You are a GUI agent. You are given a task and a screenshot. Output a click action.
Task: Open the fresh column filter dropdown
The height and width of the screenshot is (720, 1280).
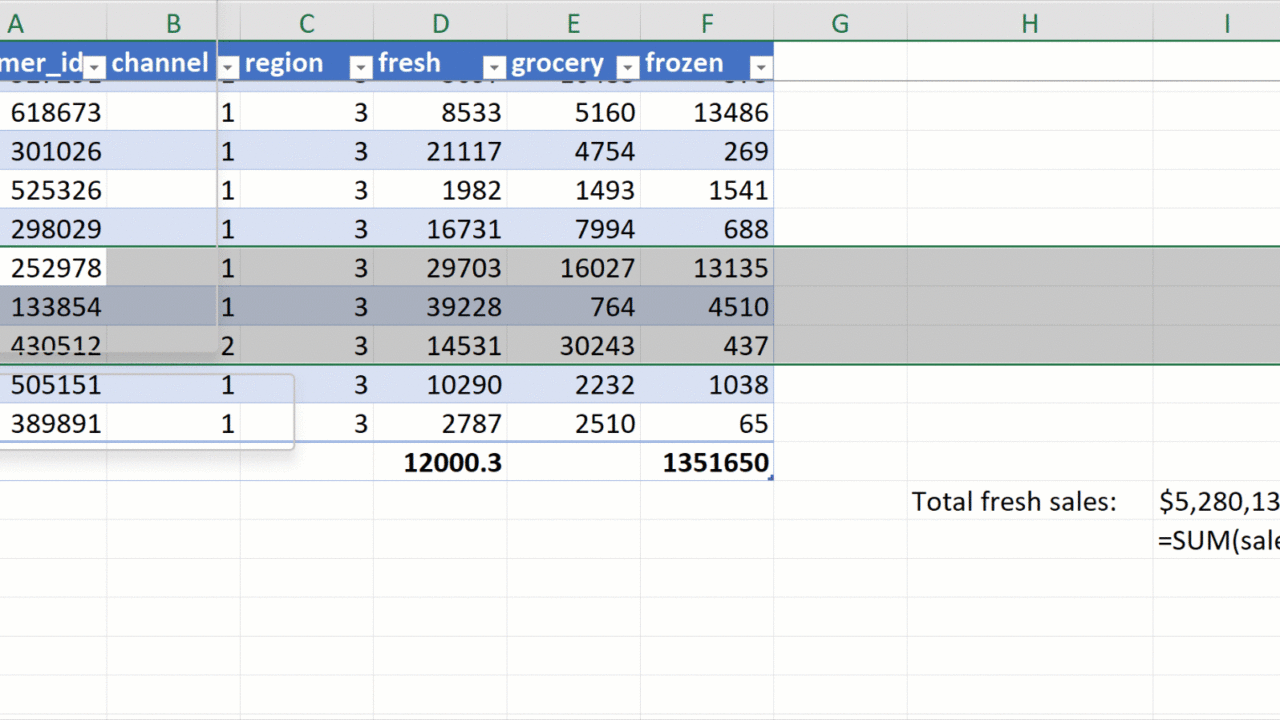tap(494, 67)
